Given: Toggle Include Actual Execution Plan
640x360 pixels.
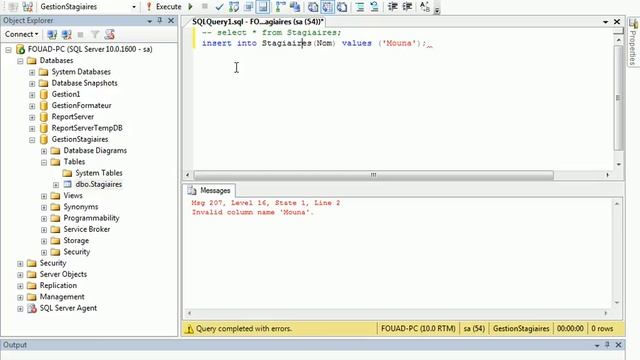Looking at the screenshot, I should coord(280,7).
